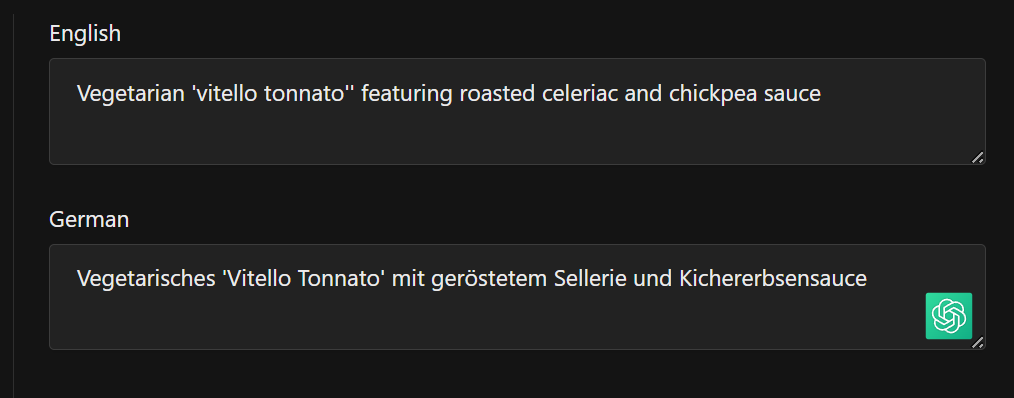Click the German field label

click(x=89, y=219)
